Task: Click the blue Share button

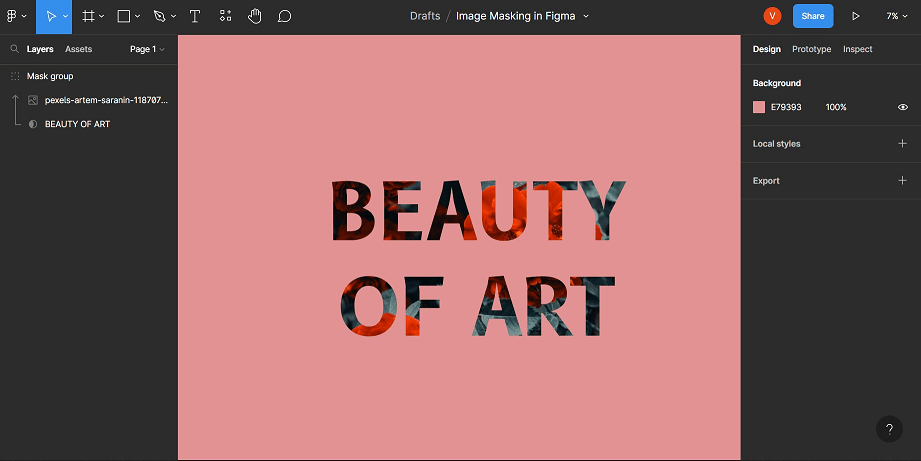Action: click(813, 16)
